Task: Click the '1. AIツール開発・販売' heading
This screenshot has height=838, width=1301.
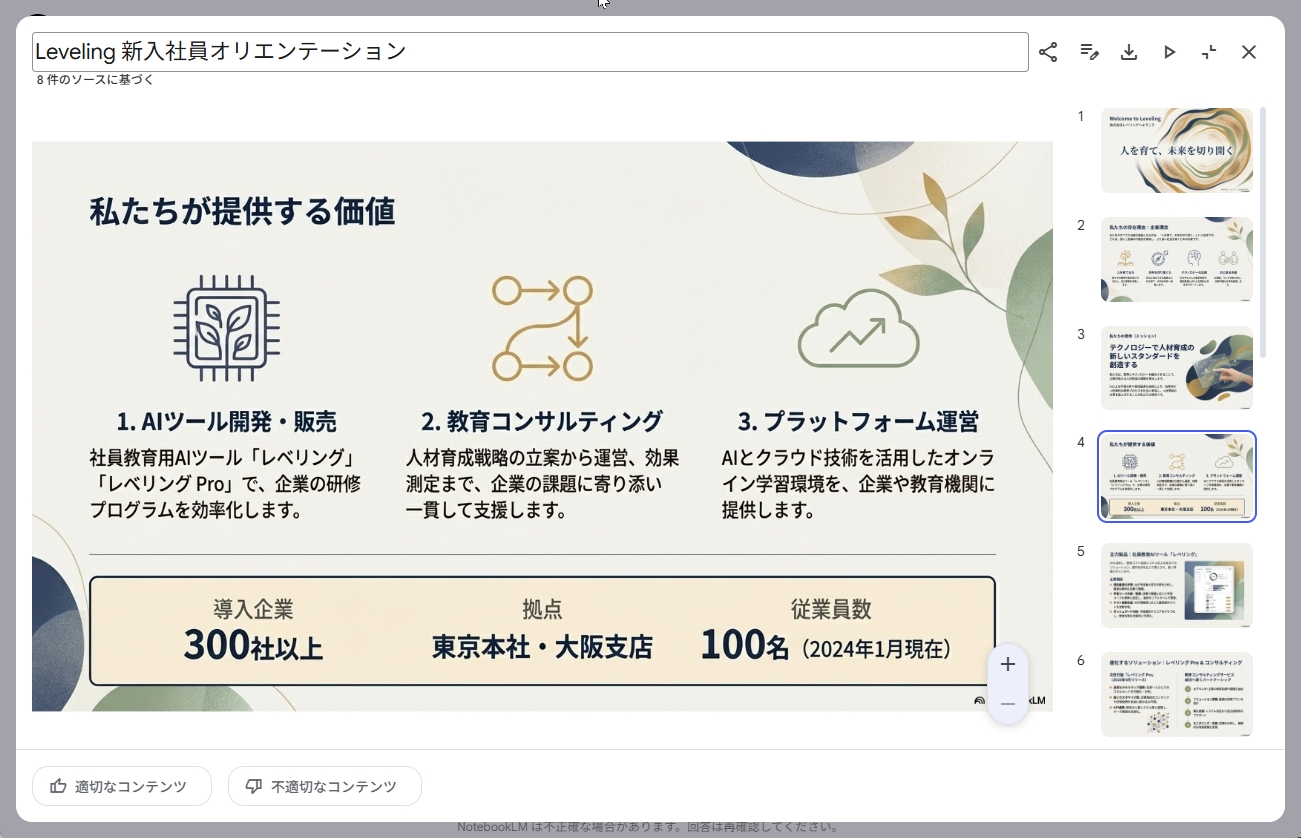Action: (x=227, y=421)
